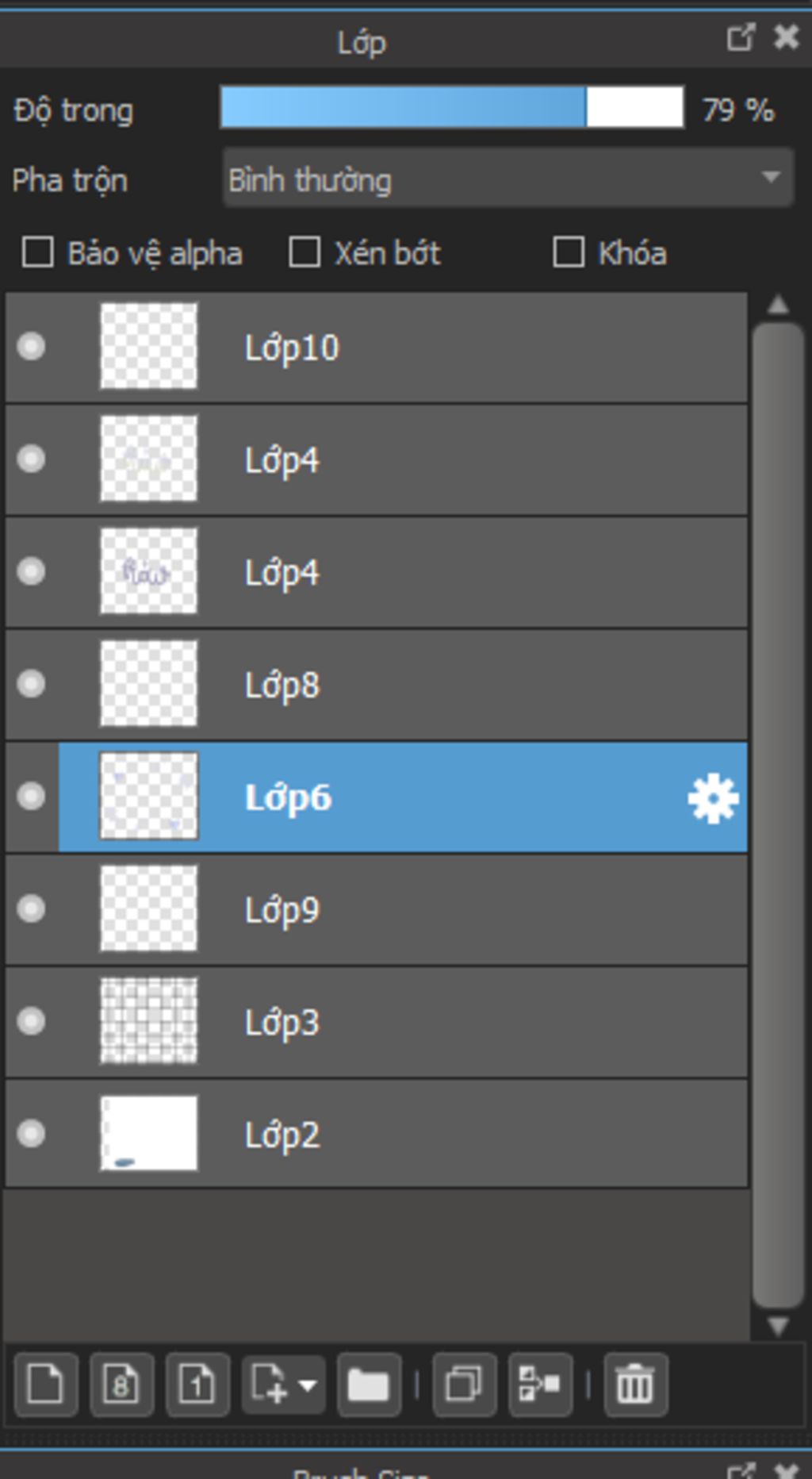The height and width of the screenshot is (1479, 812).
Task: Merge layer down with merge icon
Action: 540,1385
